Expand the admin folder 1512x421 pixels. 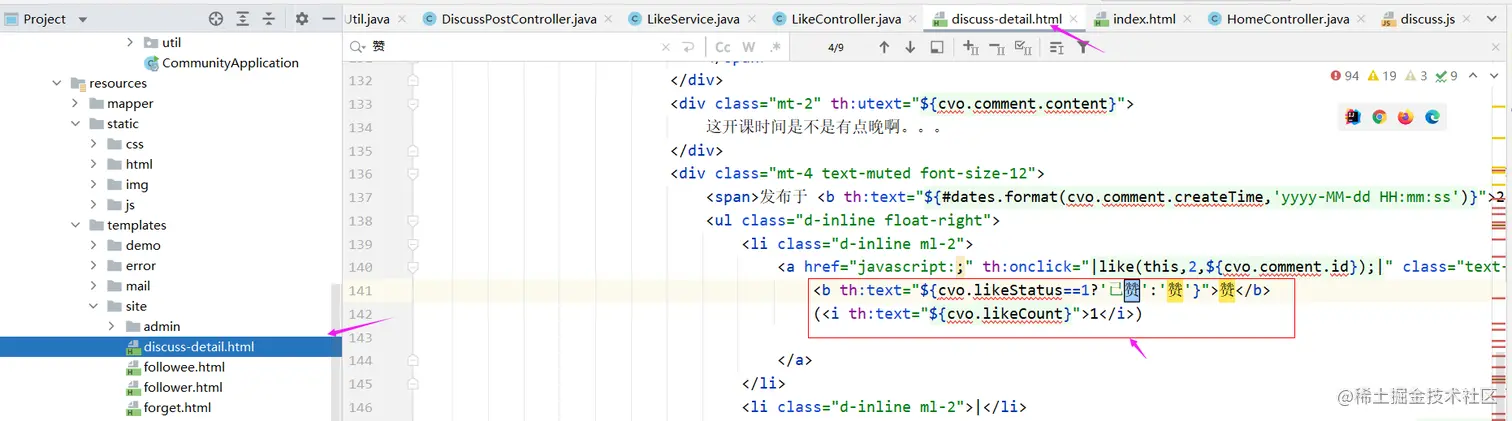[111, 326]
